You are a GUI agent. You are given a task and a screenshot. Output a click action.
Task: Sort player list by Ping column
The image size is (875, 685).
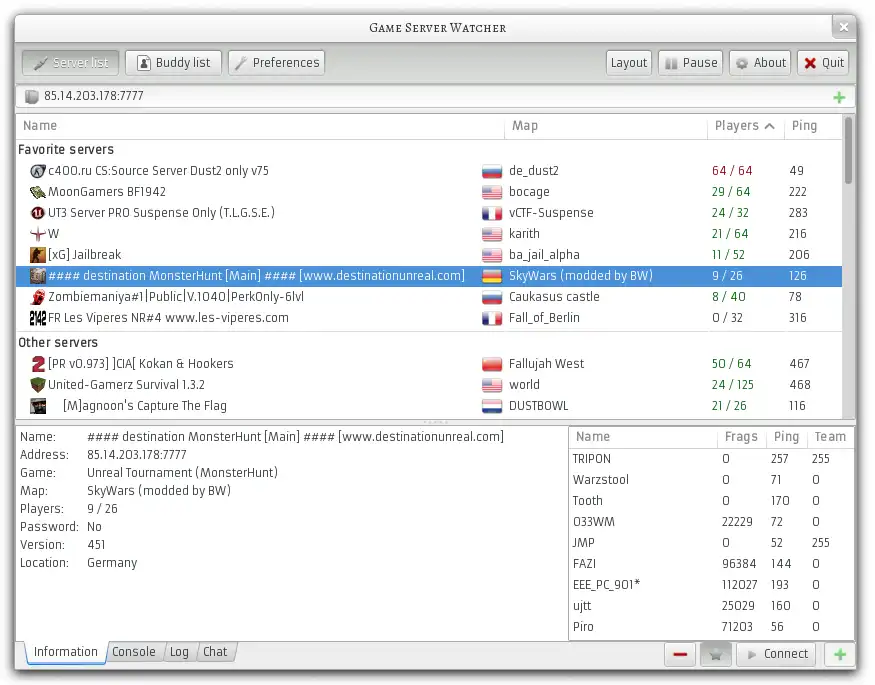pos(787,437)
